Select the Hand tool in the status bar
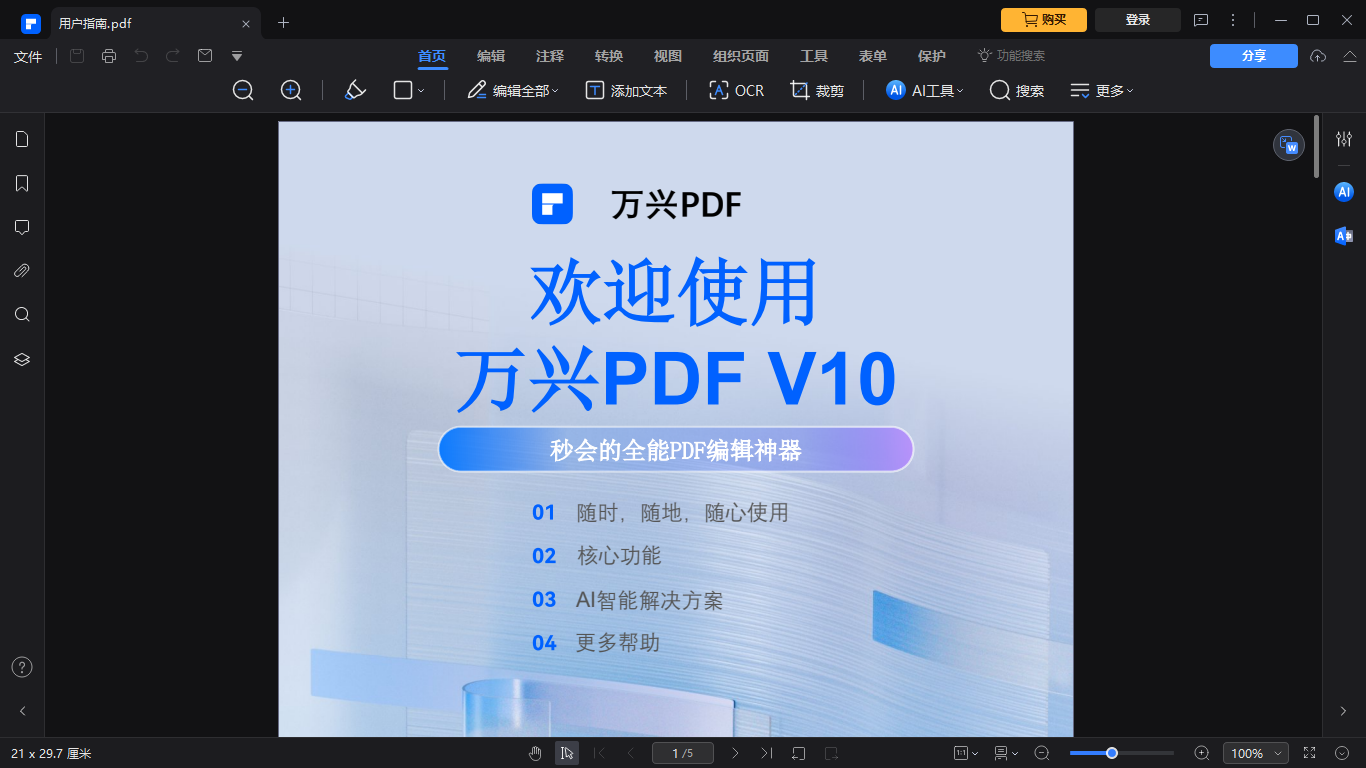Image resolution: width=1366 pixels, height=768 pixels. (535, 752)
